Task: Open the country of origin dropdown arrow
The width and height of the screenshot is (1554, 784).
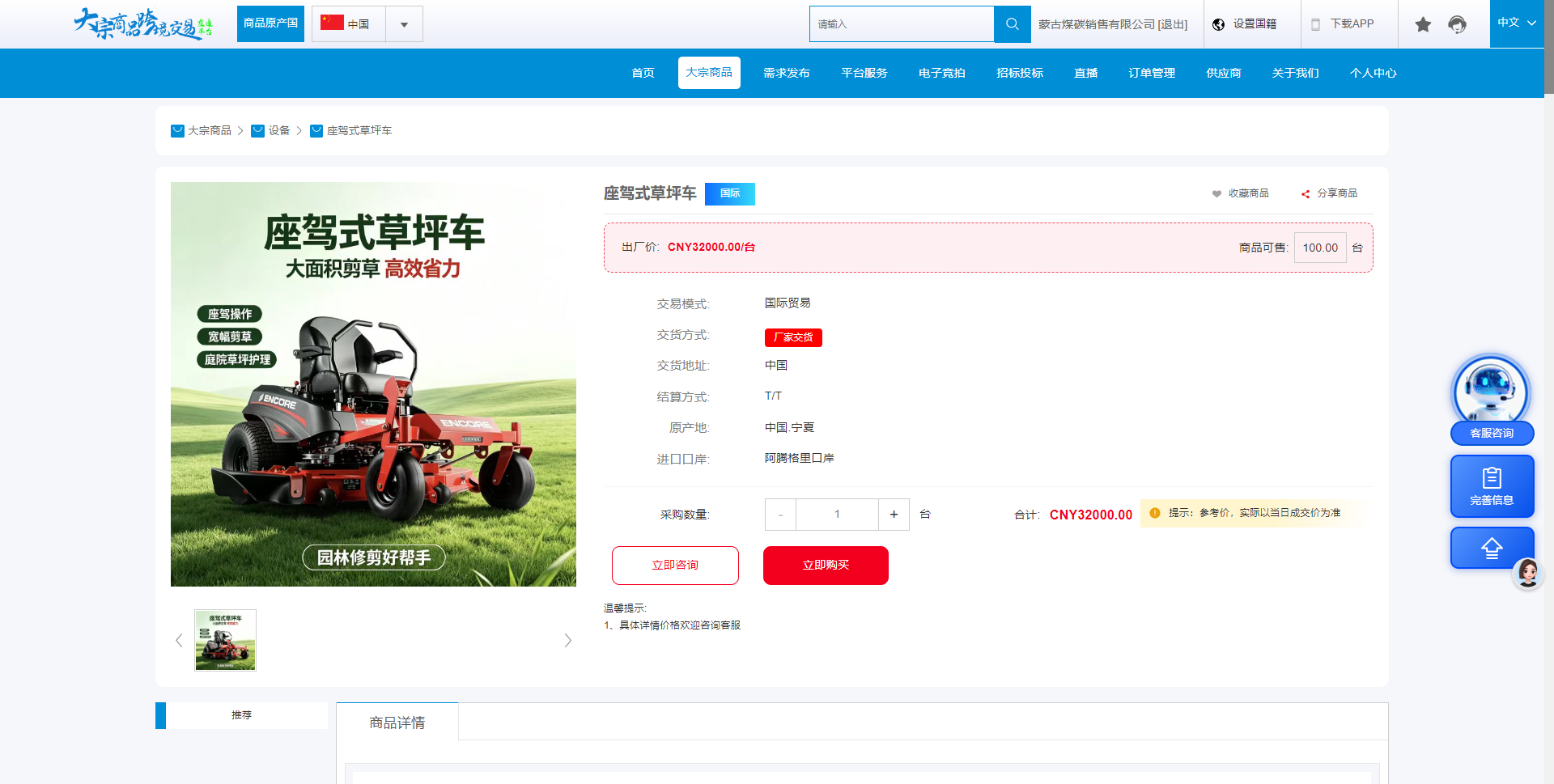Action: 404,24
